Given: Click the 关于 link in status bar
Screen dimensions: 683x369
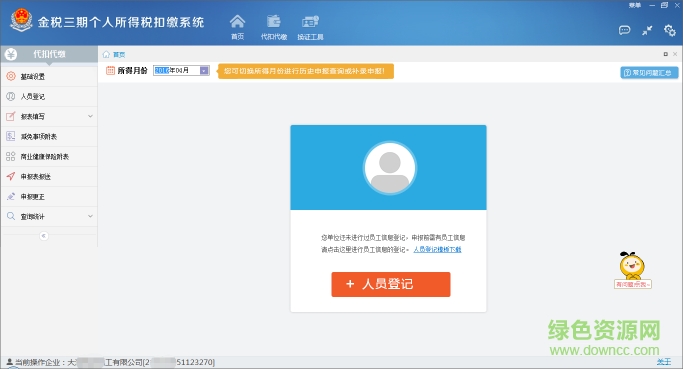Looking at the screenshot, I should [664, 362].
